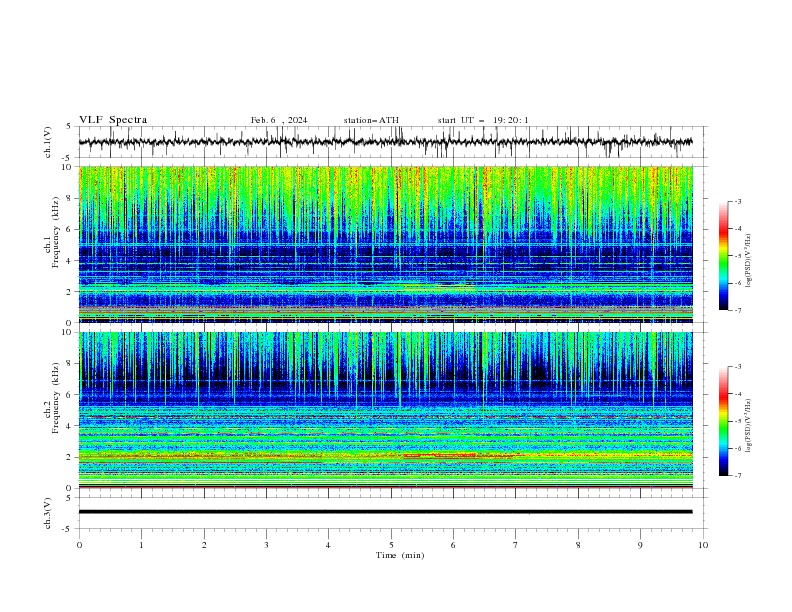Image resolution: width=792 pixels, height=612 pixels.
Task: Select the ch.2 colorbar "log(PSD)(V²/Hz)" label
Action: click(748, 425)
